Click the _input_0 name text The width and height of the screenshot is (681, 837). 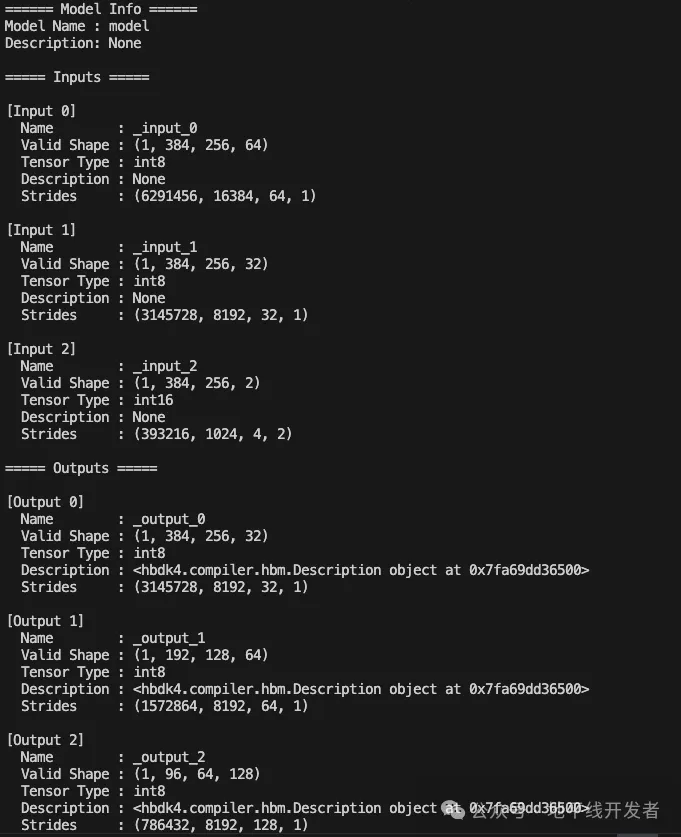click(x=165, y=128)
